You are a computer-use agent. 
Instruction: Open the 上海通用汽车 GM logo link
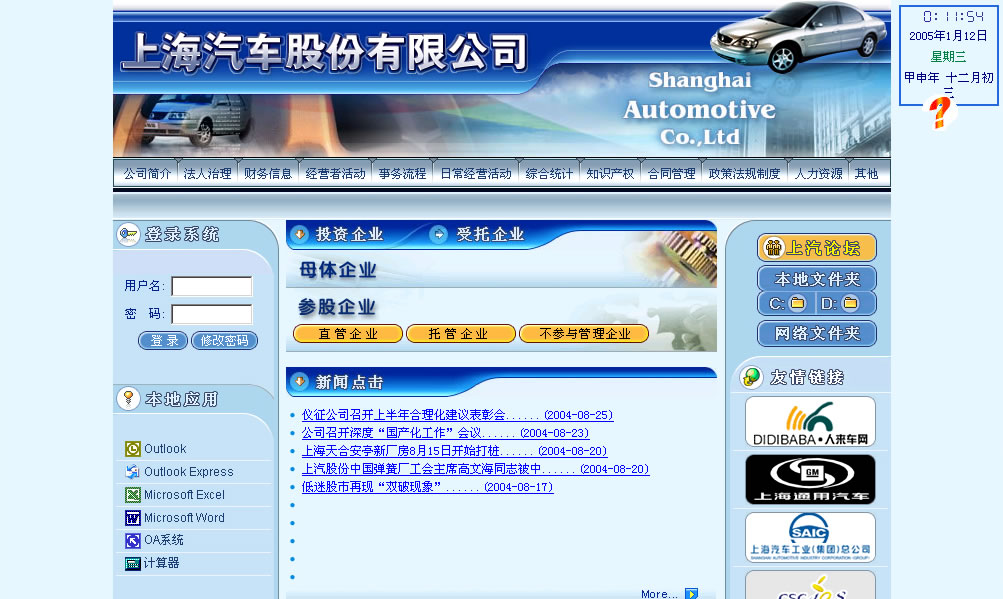coord(810,479)
